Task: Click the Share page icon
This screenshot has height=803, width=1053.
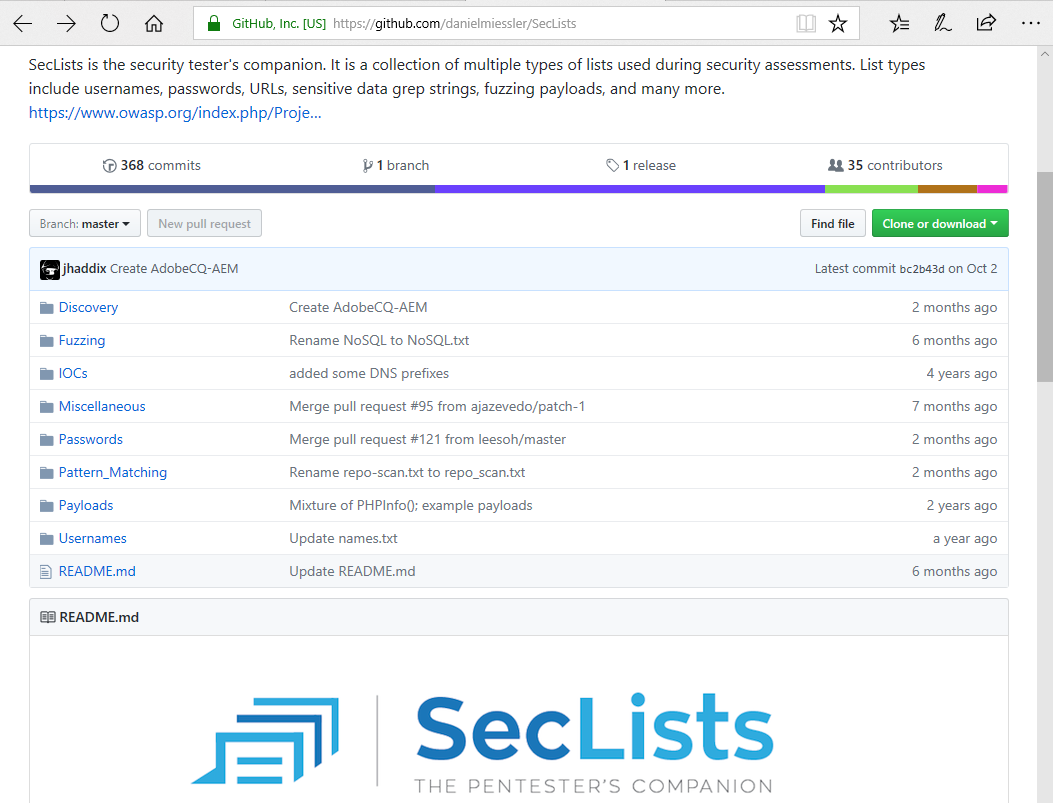Action: pos(986,23)
